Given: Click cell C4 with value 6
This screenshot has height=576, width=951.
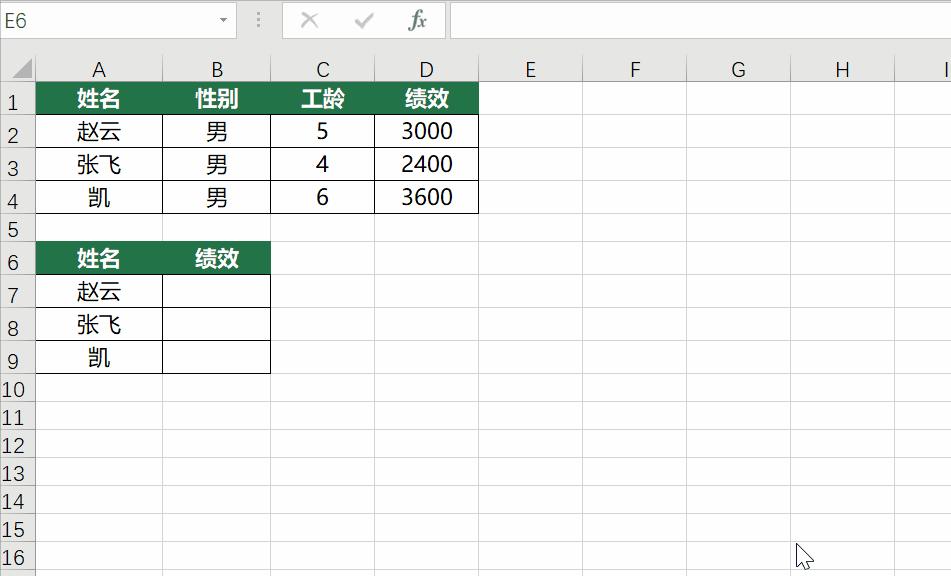Looking at the screenshot, I should click(323, 196).
